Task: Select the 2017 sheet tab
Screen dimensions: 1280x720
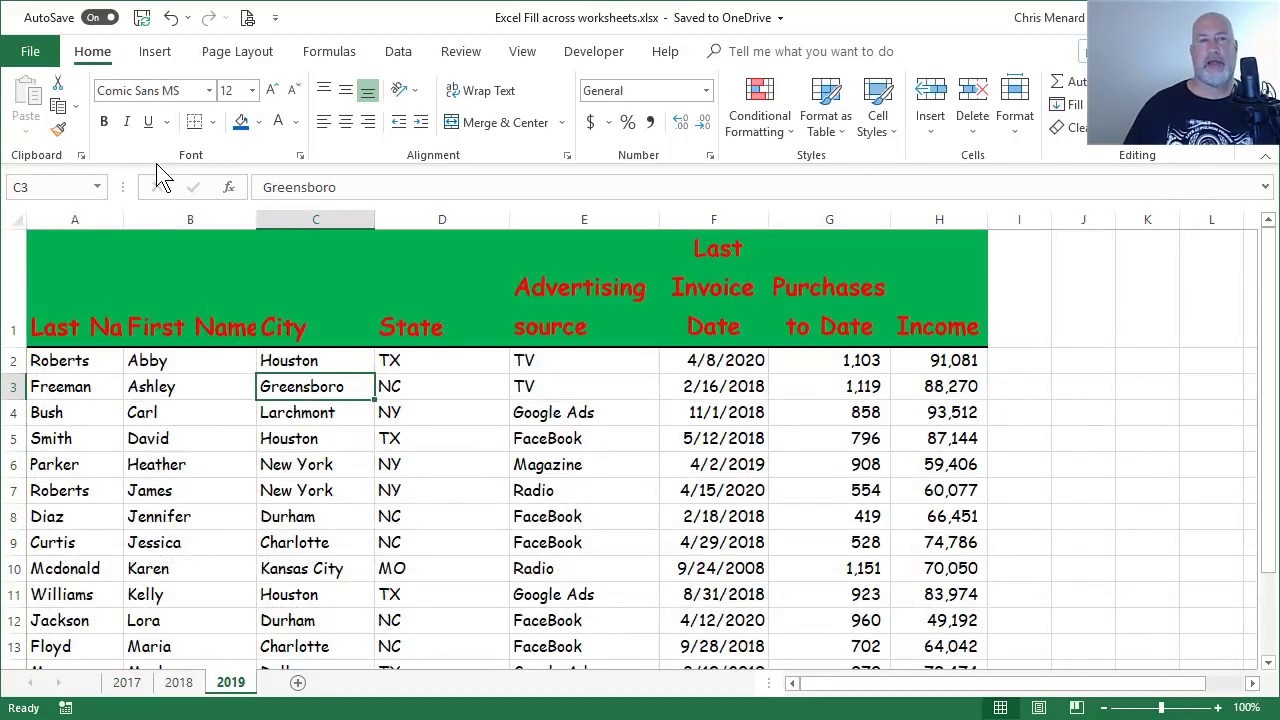Action: pyautogui.click(x=127, y=682)
